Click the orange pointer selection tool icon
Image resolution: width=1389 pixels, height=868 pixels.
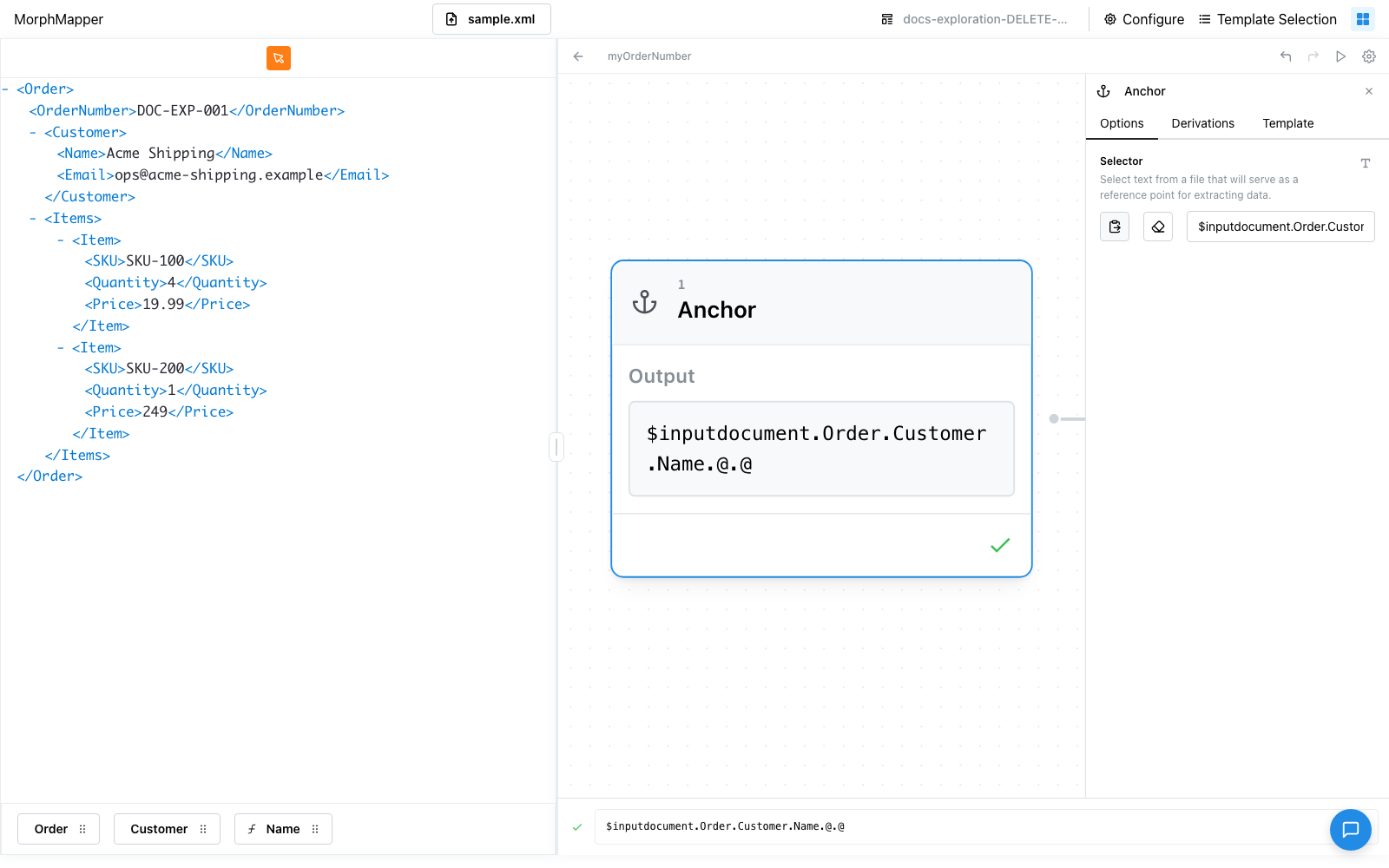point(279,58)
